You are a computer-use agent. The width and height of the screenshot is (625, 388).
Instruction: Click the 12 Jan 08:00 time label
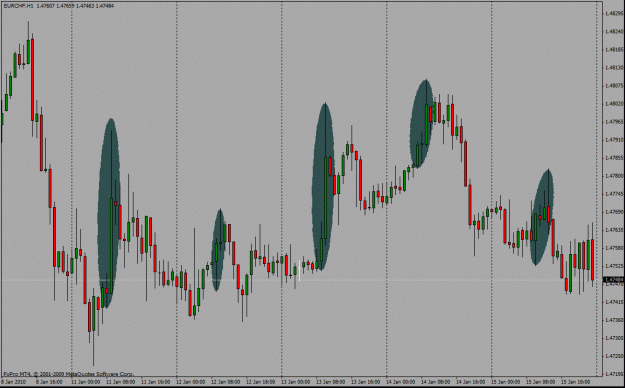(x=226, y=382)
